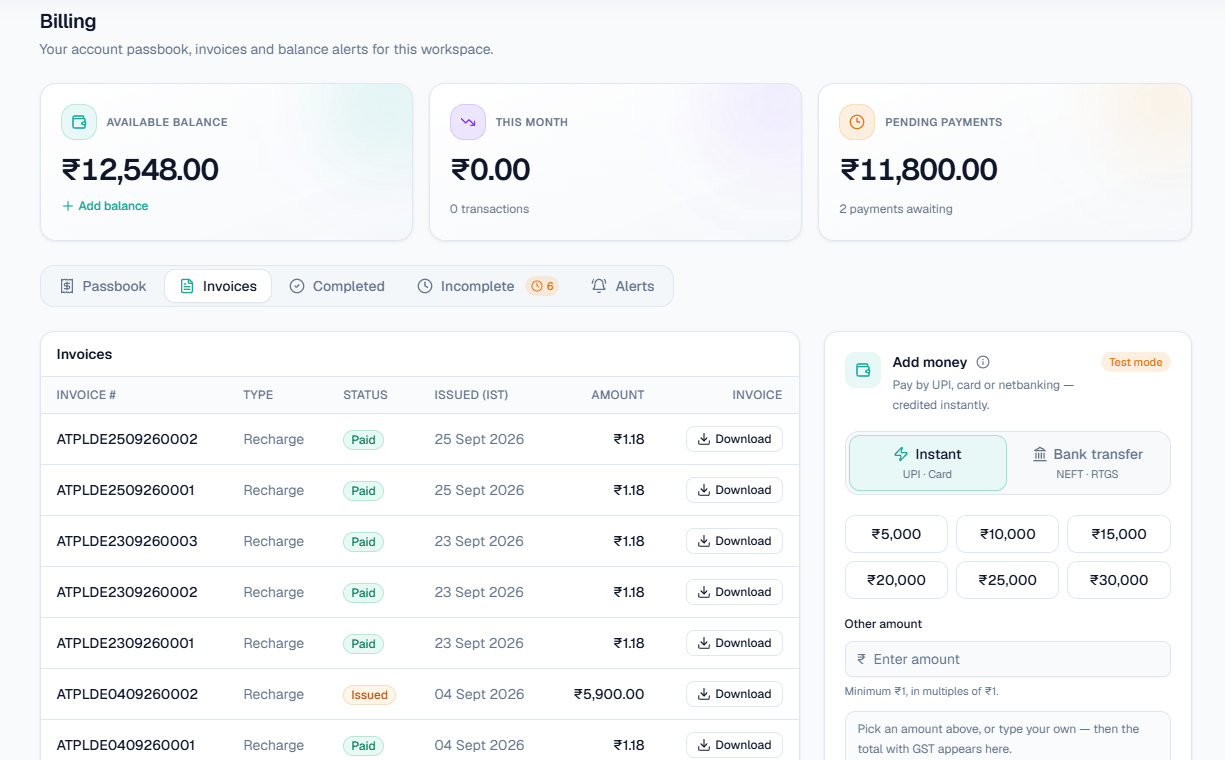The height and width of the screenshot is (760, 1225).
Task: Click the document icon in the Invoices tab
Action: (x=187, y=286)
